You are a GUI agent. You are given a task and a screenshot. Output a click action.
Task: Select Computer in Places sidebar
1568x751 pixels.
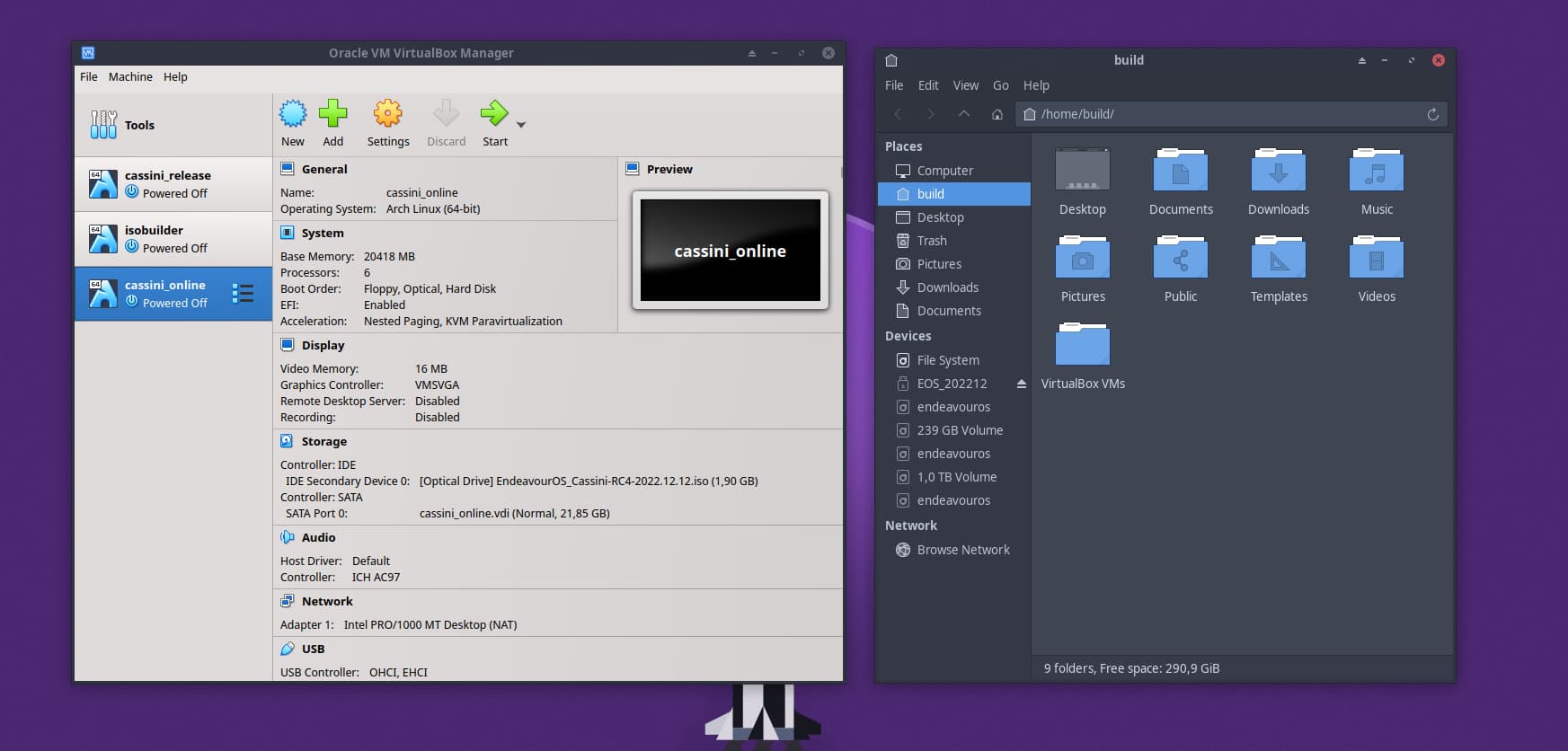954,171
